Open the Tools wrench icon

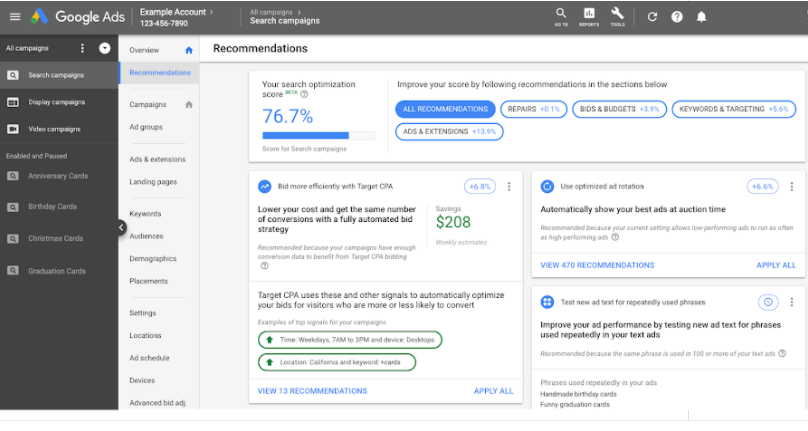(x=617, y=16)
